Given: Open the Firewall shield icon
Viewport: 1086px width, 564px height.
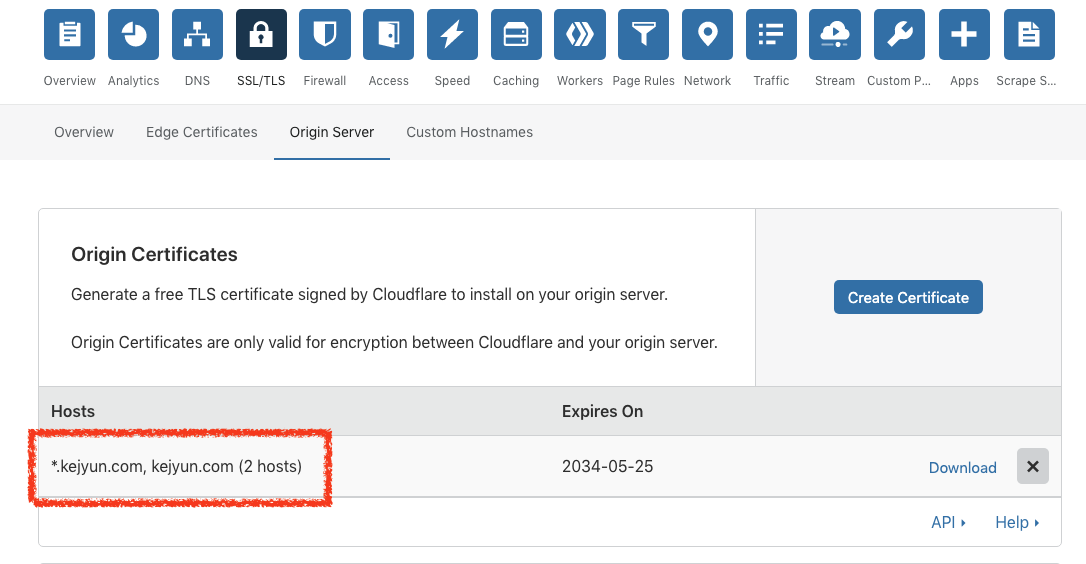Looking at the screenshot, I should point(325,35).
